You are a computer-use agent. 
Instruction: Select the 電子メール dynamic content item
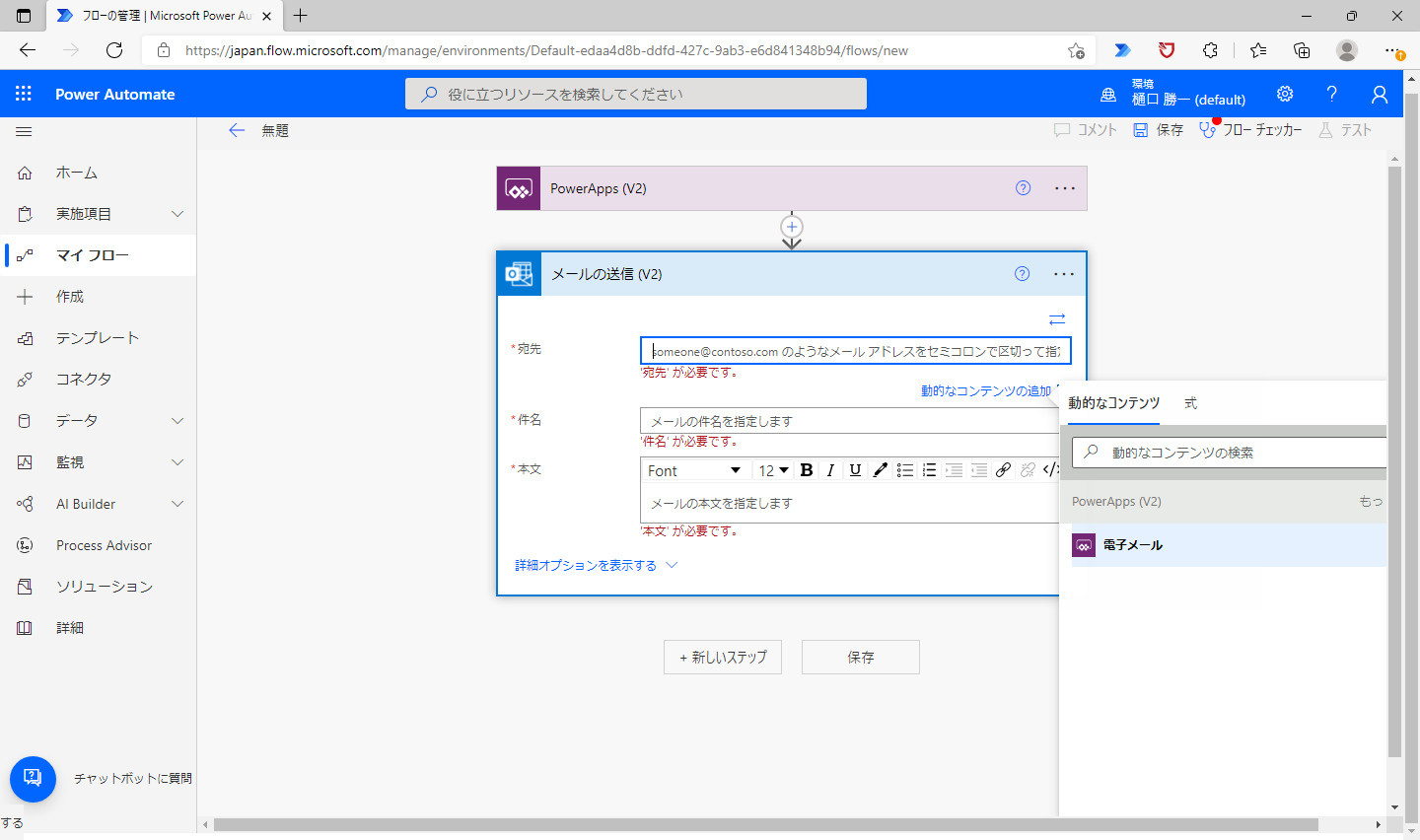1229,545
